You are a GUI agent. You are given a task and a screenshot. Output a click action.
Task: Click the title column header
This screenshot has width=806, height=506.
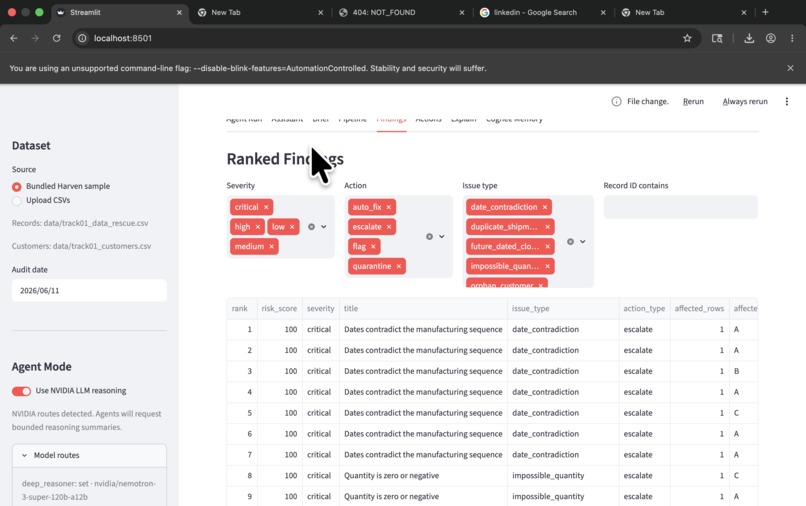[x=423, y=309]
